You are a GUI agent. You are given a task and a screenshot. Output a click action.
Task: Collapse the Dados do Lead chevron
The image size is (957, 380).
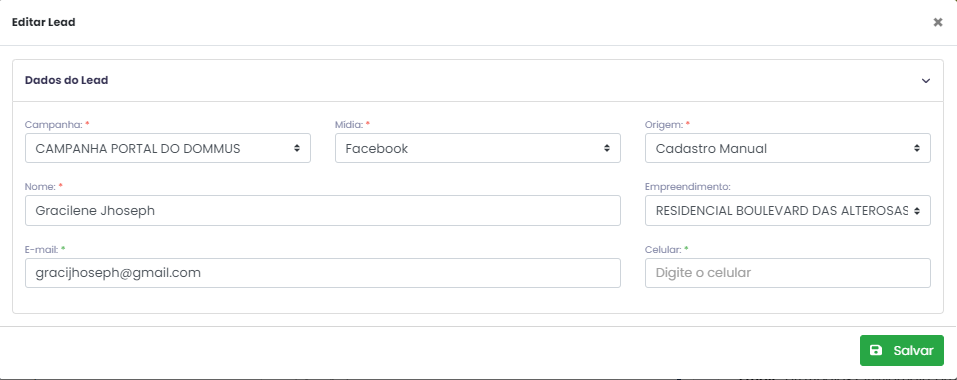pyautogui.click(x=925, y=81)
